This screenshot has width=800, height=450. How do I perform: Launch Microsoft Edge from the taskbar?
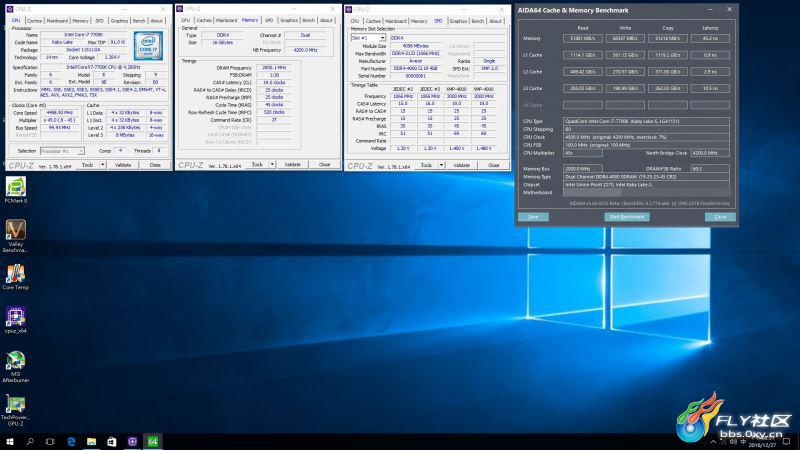(x=71, y=441)
